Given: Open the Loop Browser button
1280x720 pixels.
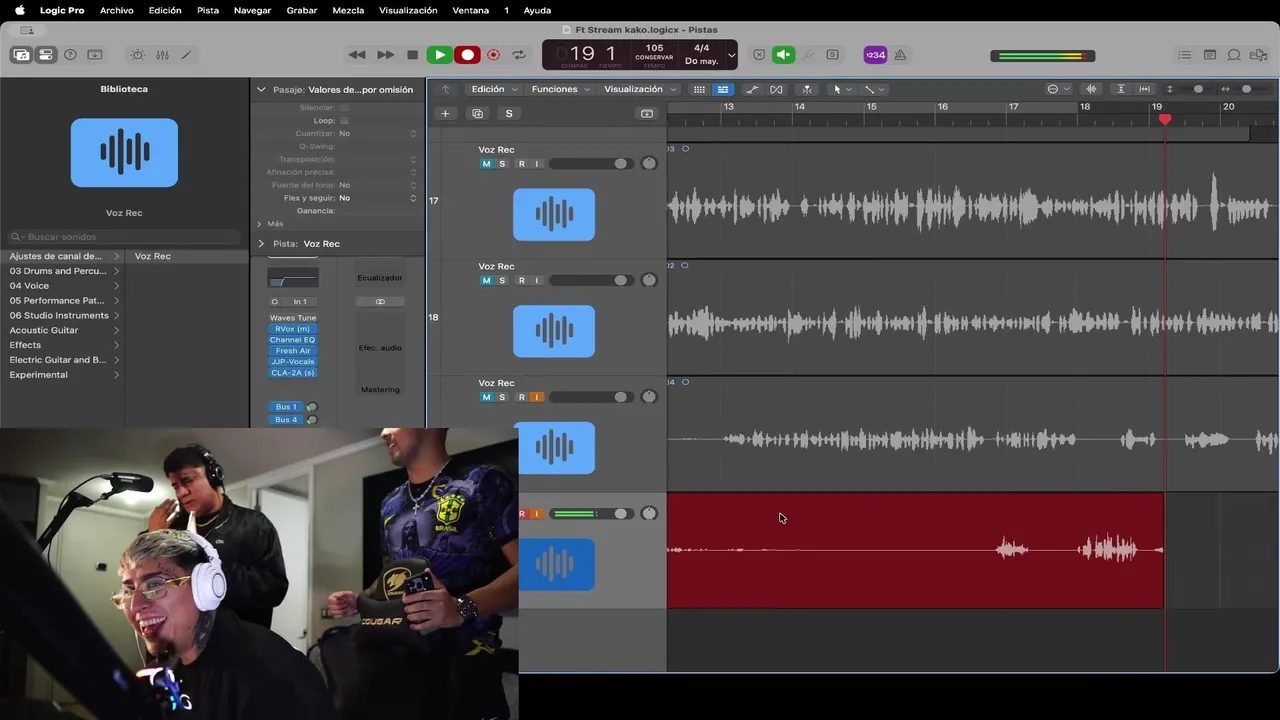Looking at the screenshot, I should 1234,55.
